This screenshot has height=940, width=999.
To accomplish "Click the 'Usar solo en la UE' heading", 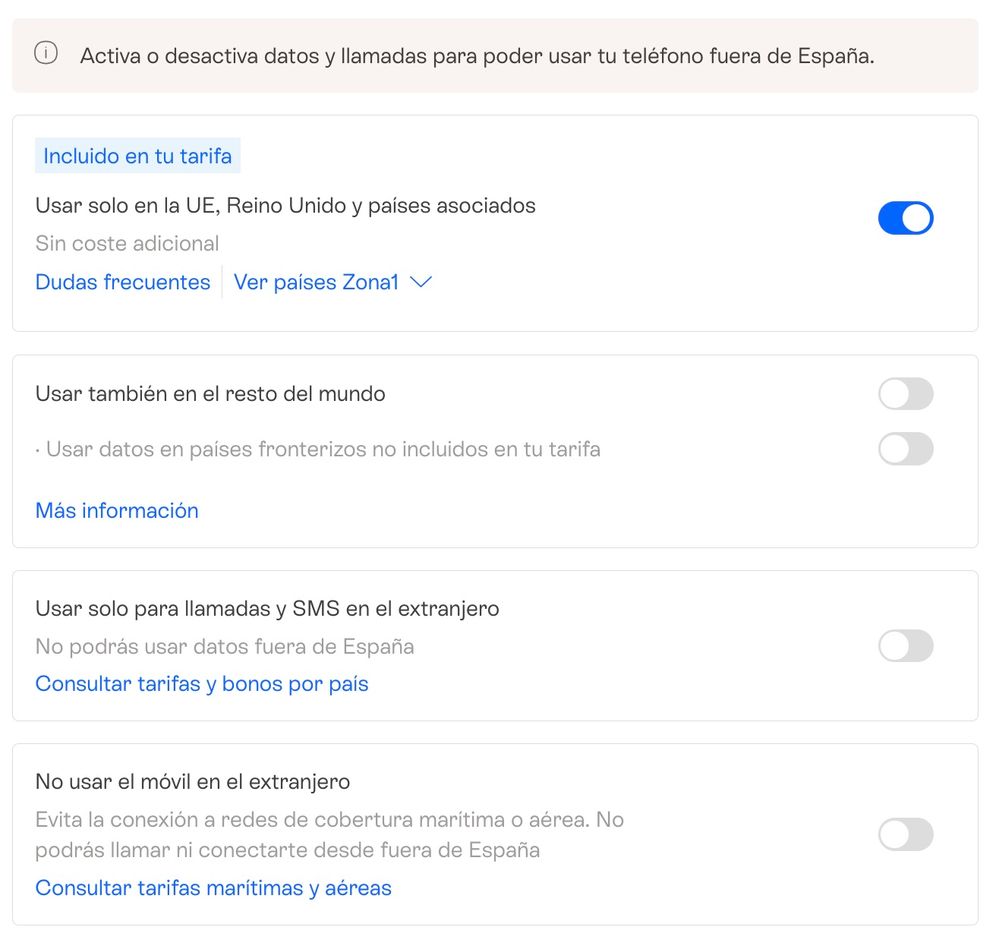I will (285, 206).
